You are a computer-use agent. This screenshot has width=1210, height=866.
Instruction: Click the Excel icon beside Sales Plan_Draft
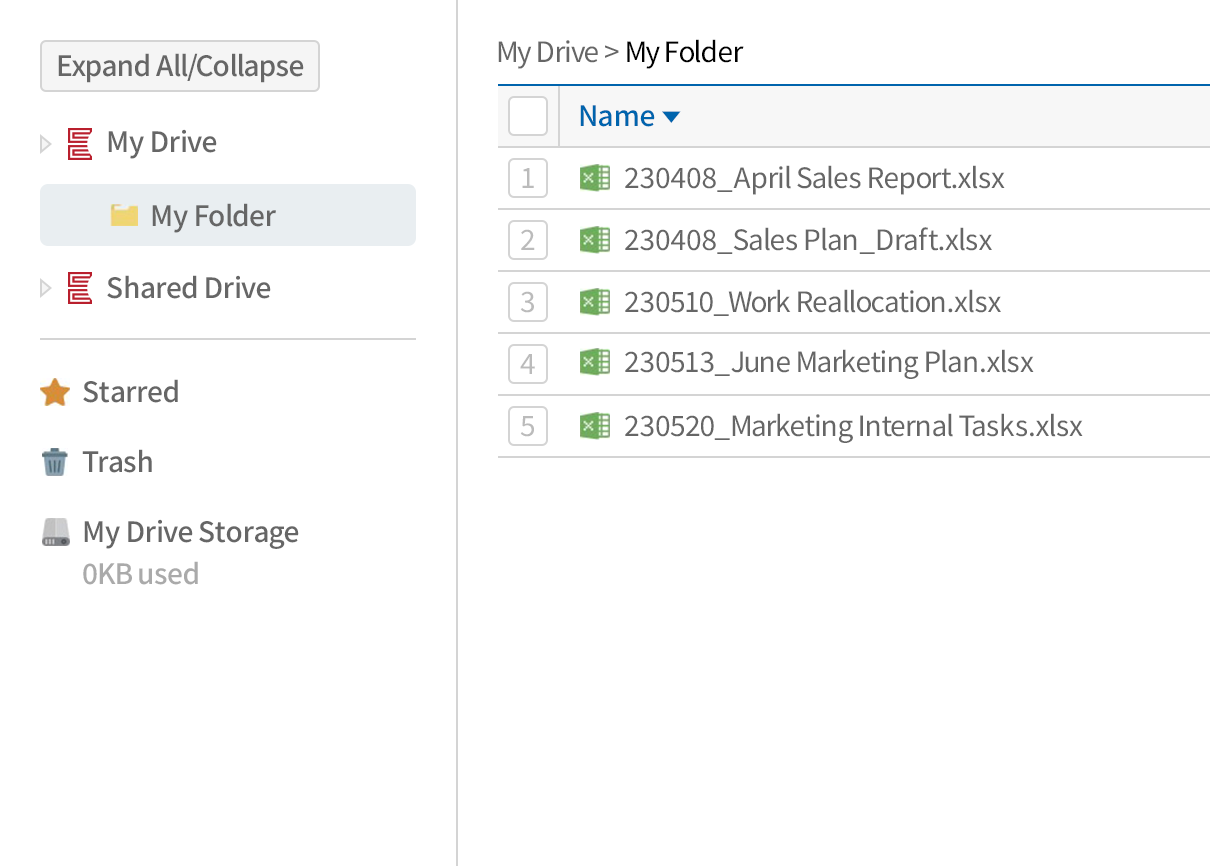click(x=595, y=241)
